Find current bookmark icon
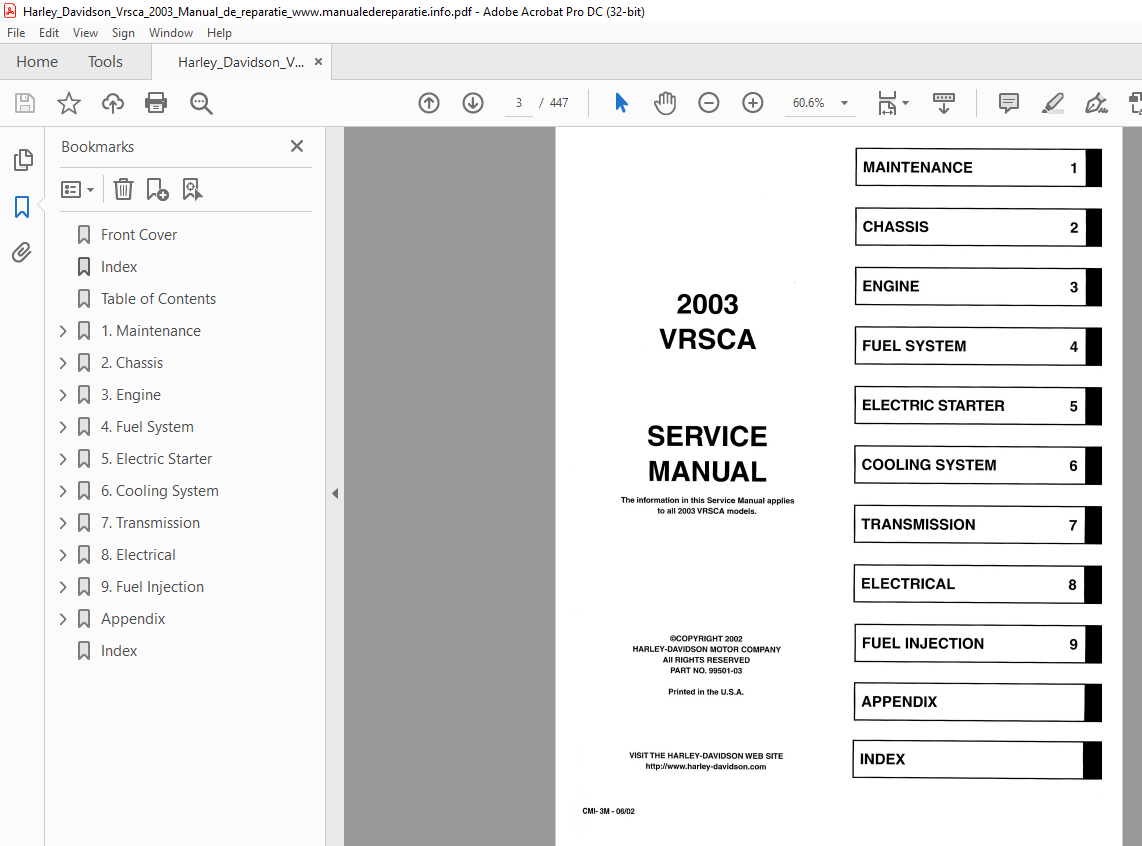This screenshot has height=846, width=1142. click(x=192, y=189)
